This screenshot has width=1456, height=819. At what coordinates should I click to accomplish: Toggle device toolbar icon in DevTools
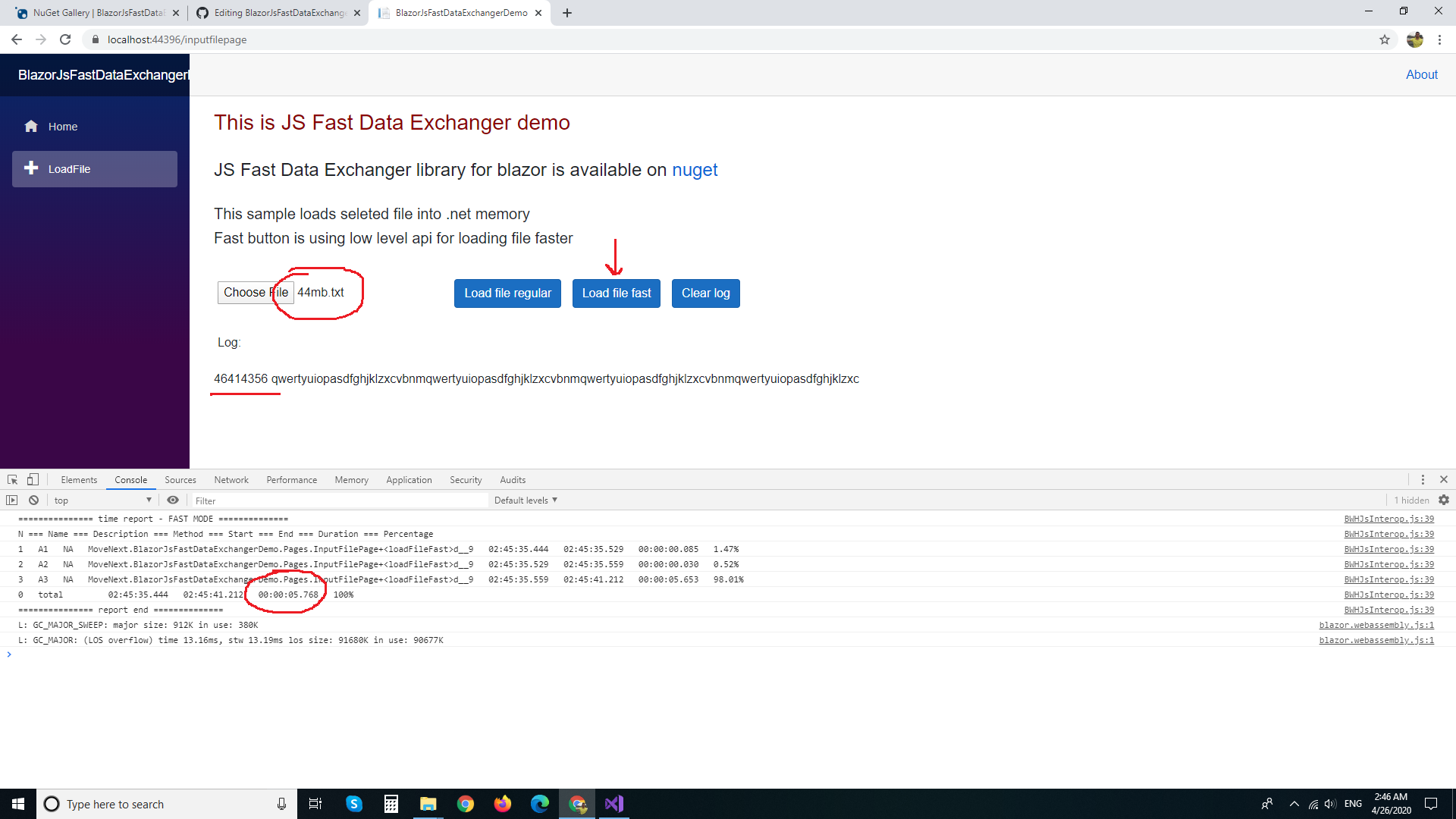(x=33, y=480)
